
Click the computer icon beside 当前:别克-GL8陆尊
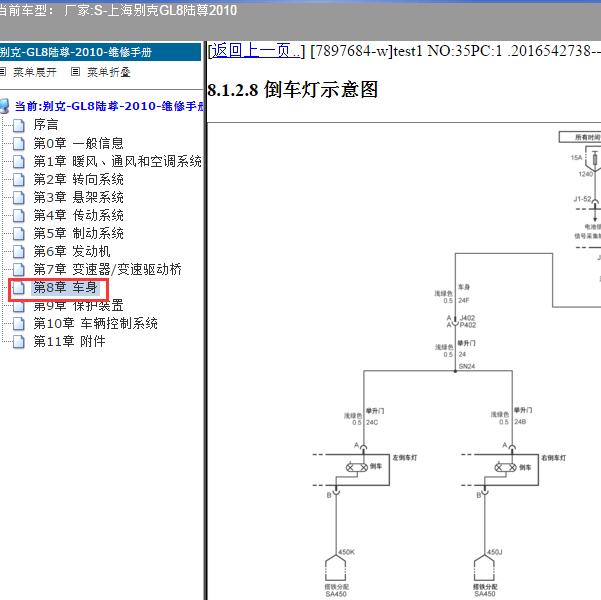click(4, 106)
